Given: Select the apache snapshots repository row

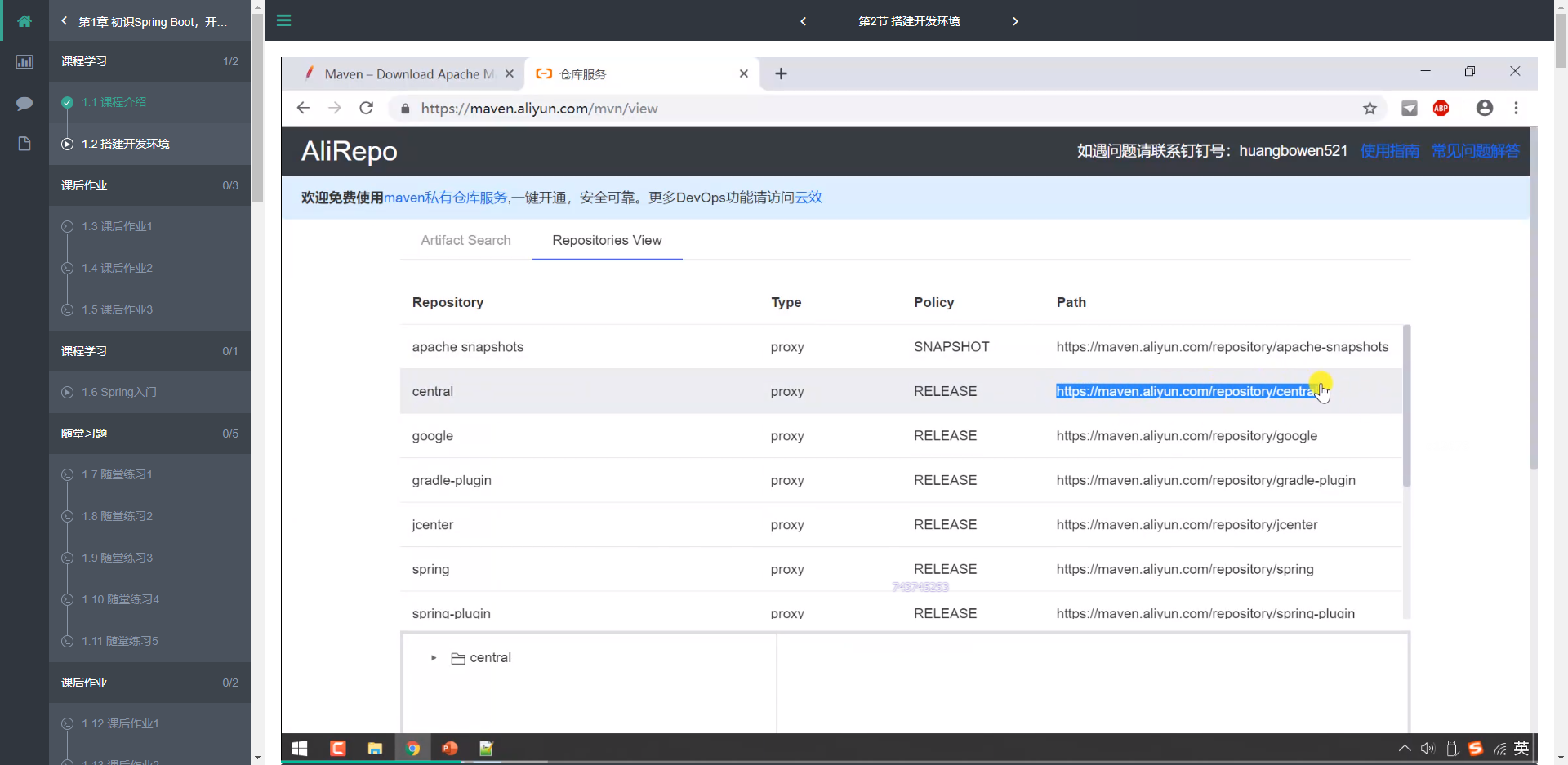Looking at the screenshot, I should point(901,347).
